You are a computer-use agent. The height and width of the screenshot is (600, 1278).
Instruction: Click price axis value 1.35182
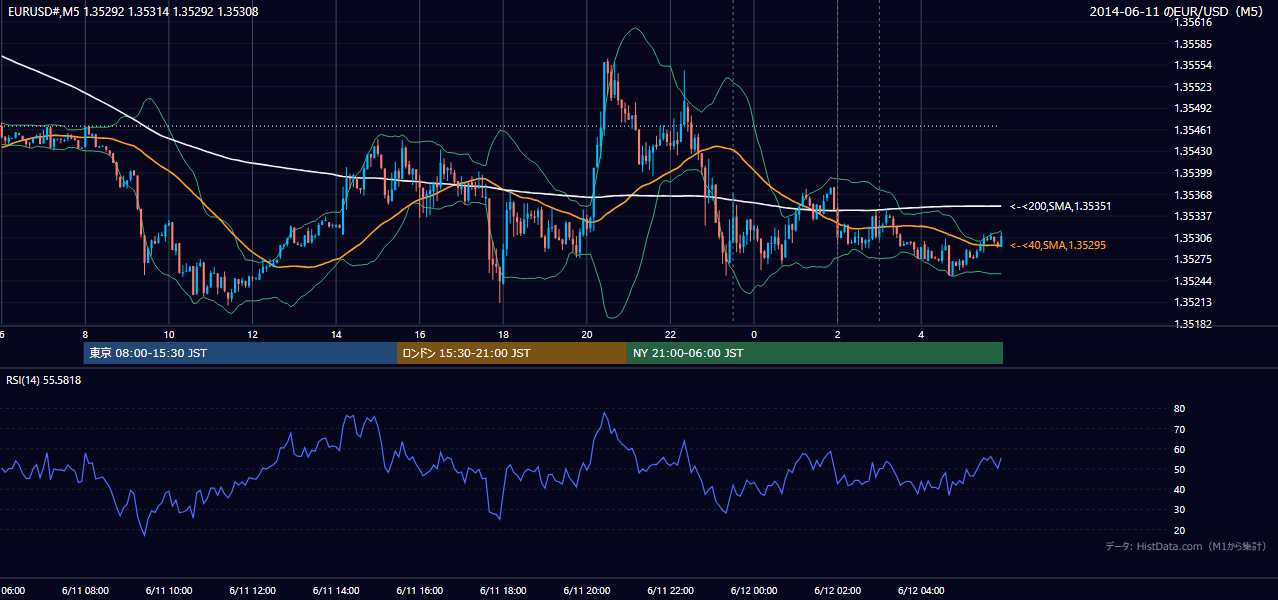(1194, 325)
